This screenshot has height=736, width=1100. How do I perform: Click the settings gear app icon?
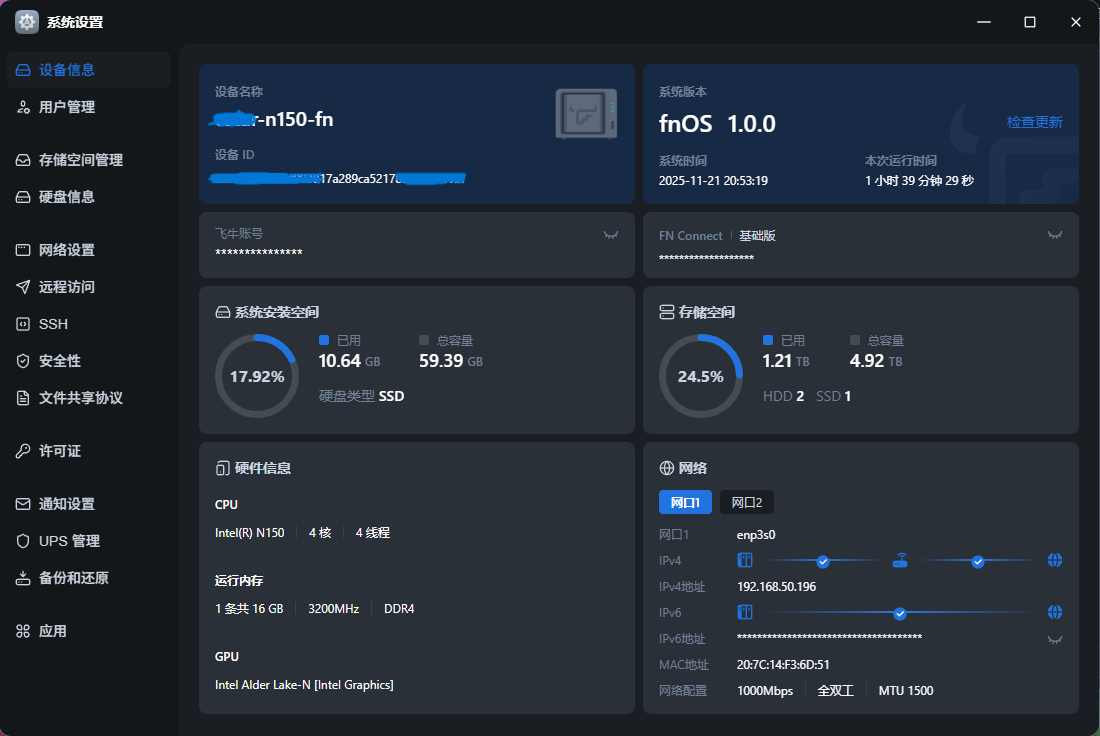[27, 22]
